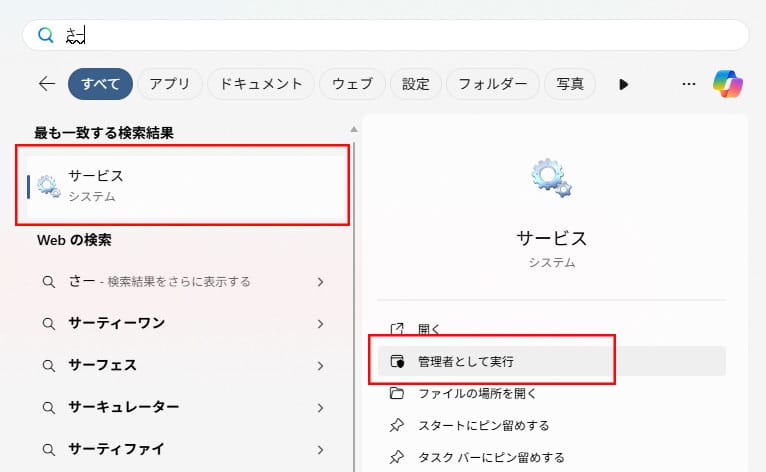Viewport: 766px width, 472px height.
Task: Expand the サーティーワン web suggestion chevron
Action: click(x=320, y=323)
